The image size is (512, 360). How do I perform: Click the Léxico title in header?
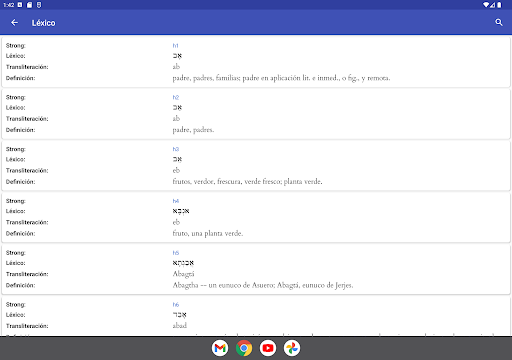coord(44,23)
